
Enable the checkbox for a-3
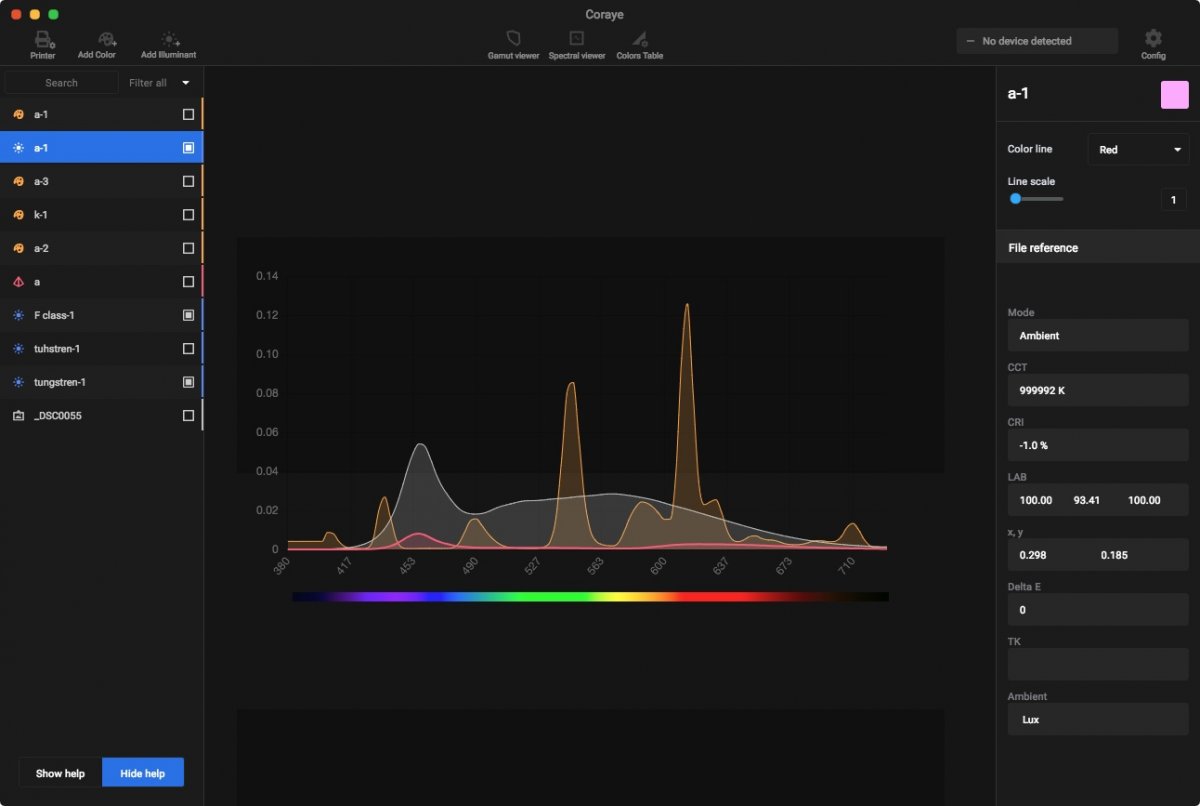188,182
